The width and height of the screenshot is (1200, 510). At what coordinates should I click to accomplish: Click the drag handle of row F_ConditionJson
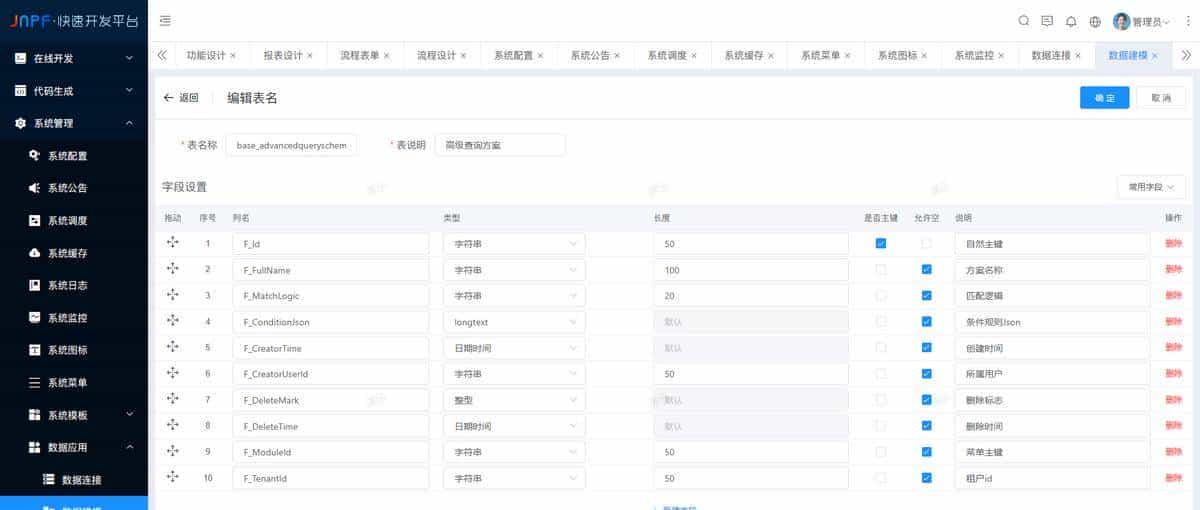pos(172,321)
